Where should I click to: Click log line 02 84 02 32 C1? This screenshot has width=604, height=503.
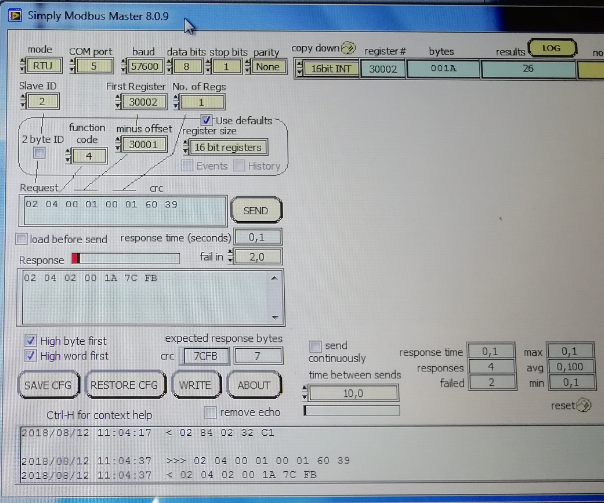tap(148, 433)
